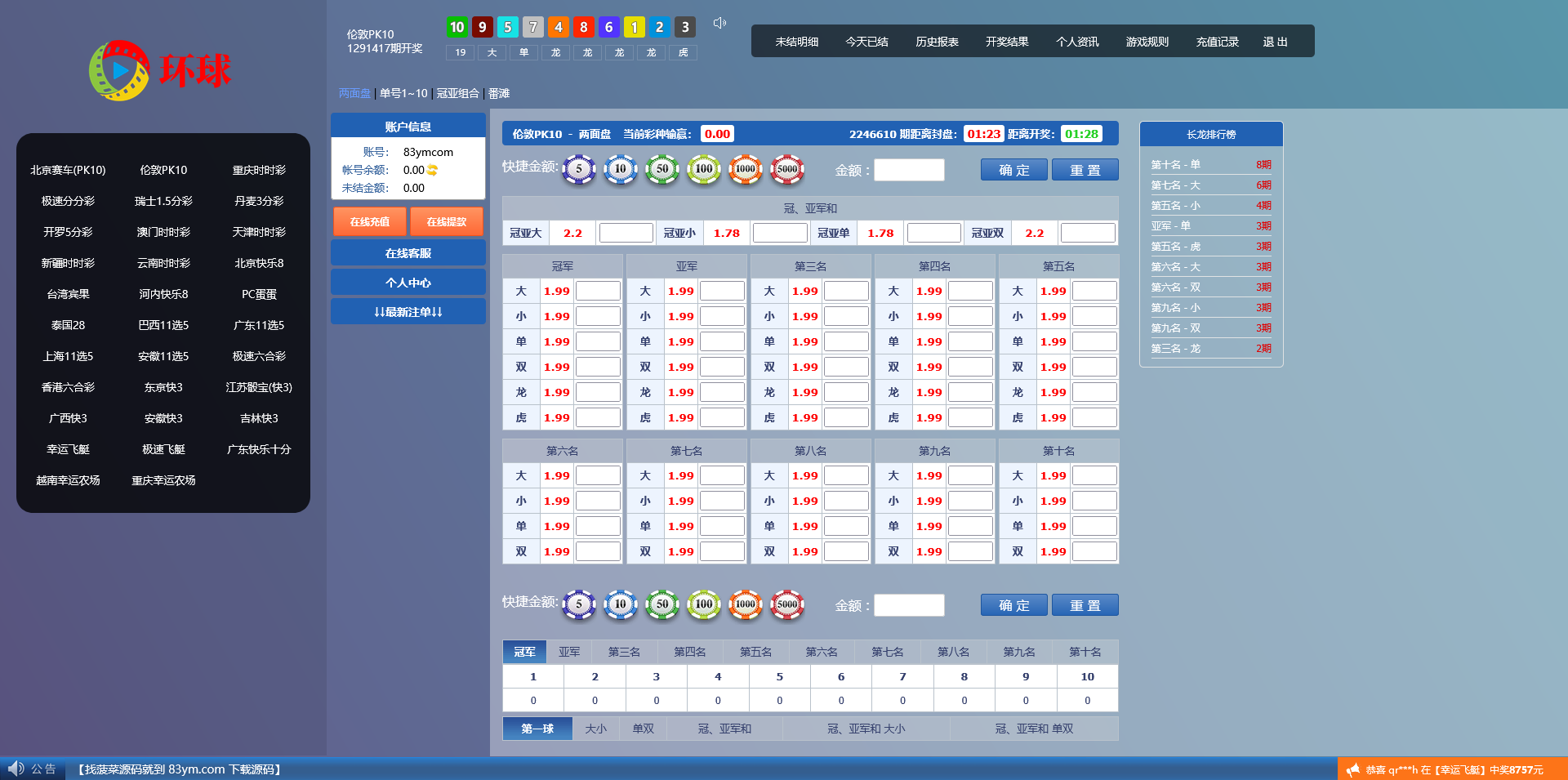1568x780 pixels.
Task: Click the bottom 重置 button
Action: point(1085,605)
